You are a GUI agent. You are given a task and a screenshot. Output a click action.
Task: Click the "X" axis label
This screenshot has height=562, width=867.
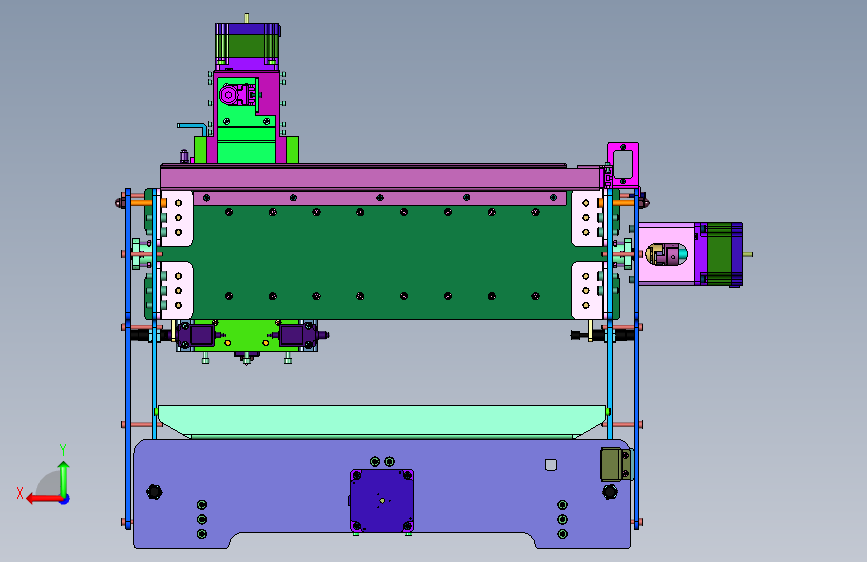pos(20,493)
